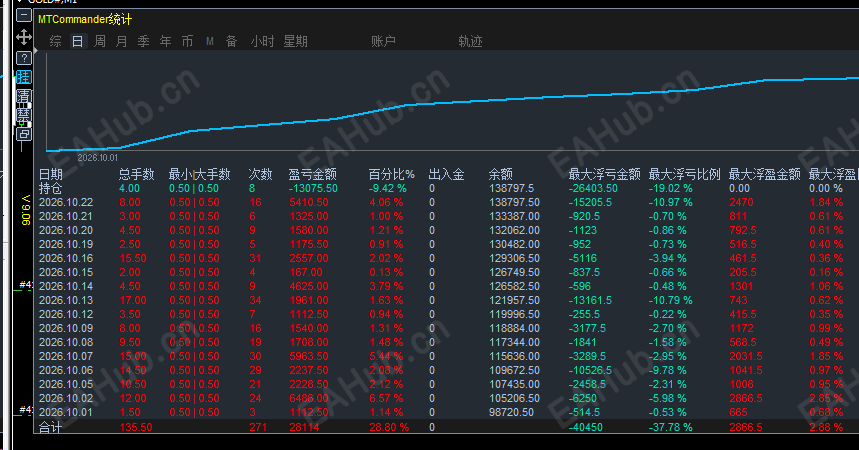The height and width of the screenshot is (450, 859).
Task: Expand the small triangle arrow beside chart
Action: click(36, 50)
